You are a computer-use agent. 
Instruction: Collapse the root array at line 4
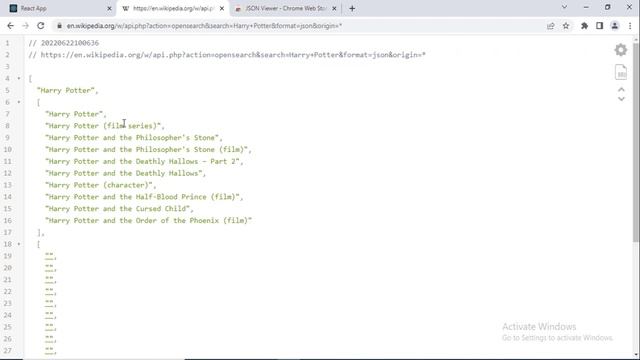[x=19, y=78]
